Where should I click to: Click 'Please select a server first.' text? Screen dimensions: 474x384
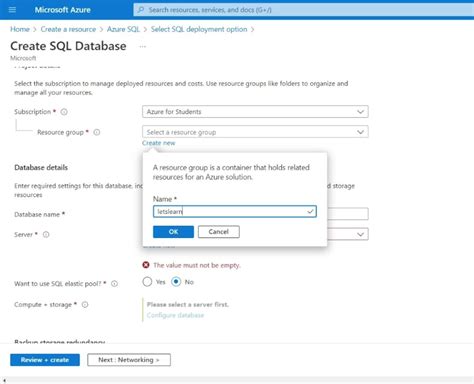(188, 304)
